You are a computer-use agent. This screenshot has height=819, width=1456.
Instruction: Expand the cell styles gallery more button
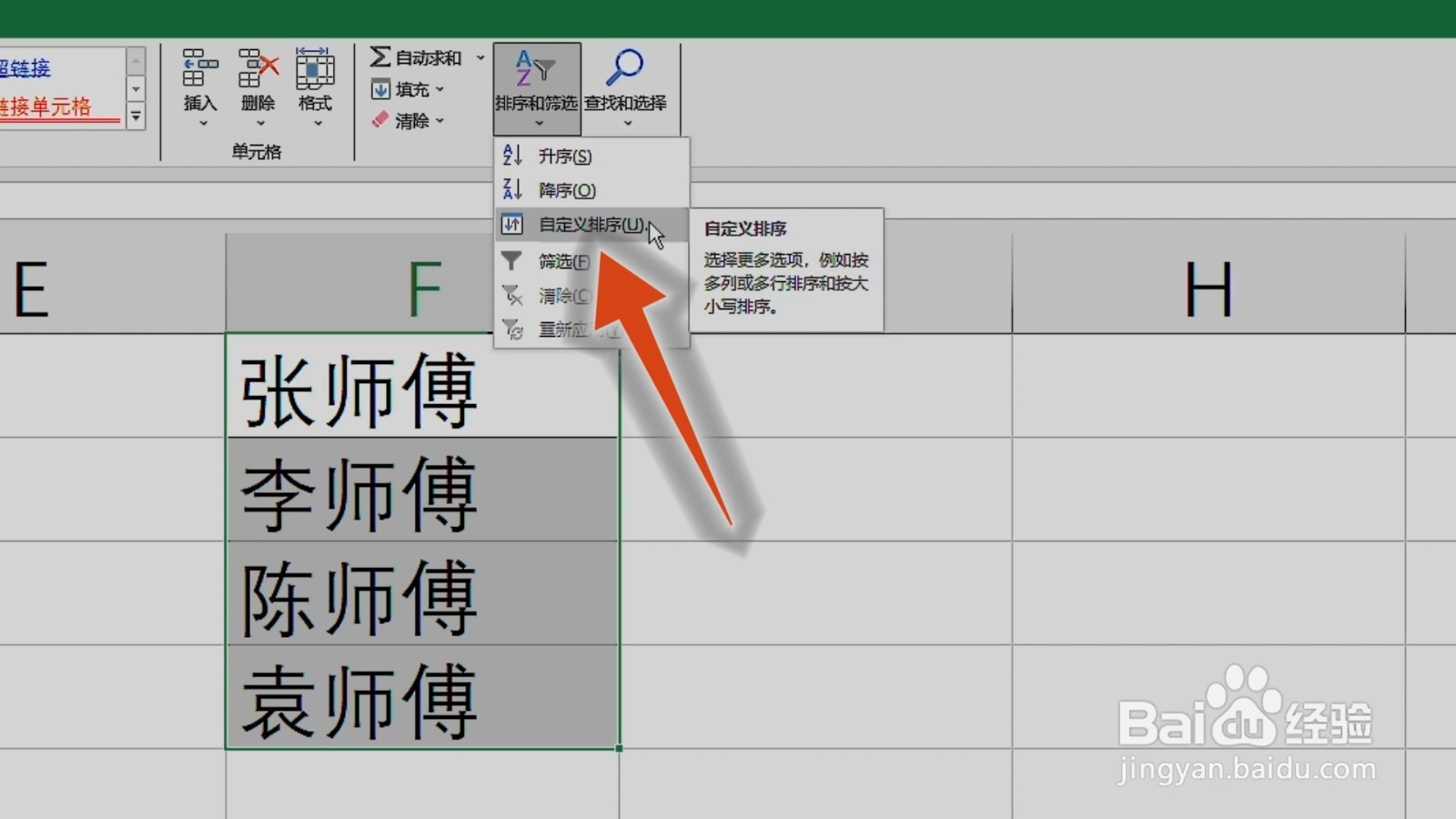pos(136,116)
